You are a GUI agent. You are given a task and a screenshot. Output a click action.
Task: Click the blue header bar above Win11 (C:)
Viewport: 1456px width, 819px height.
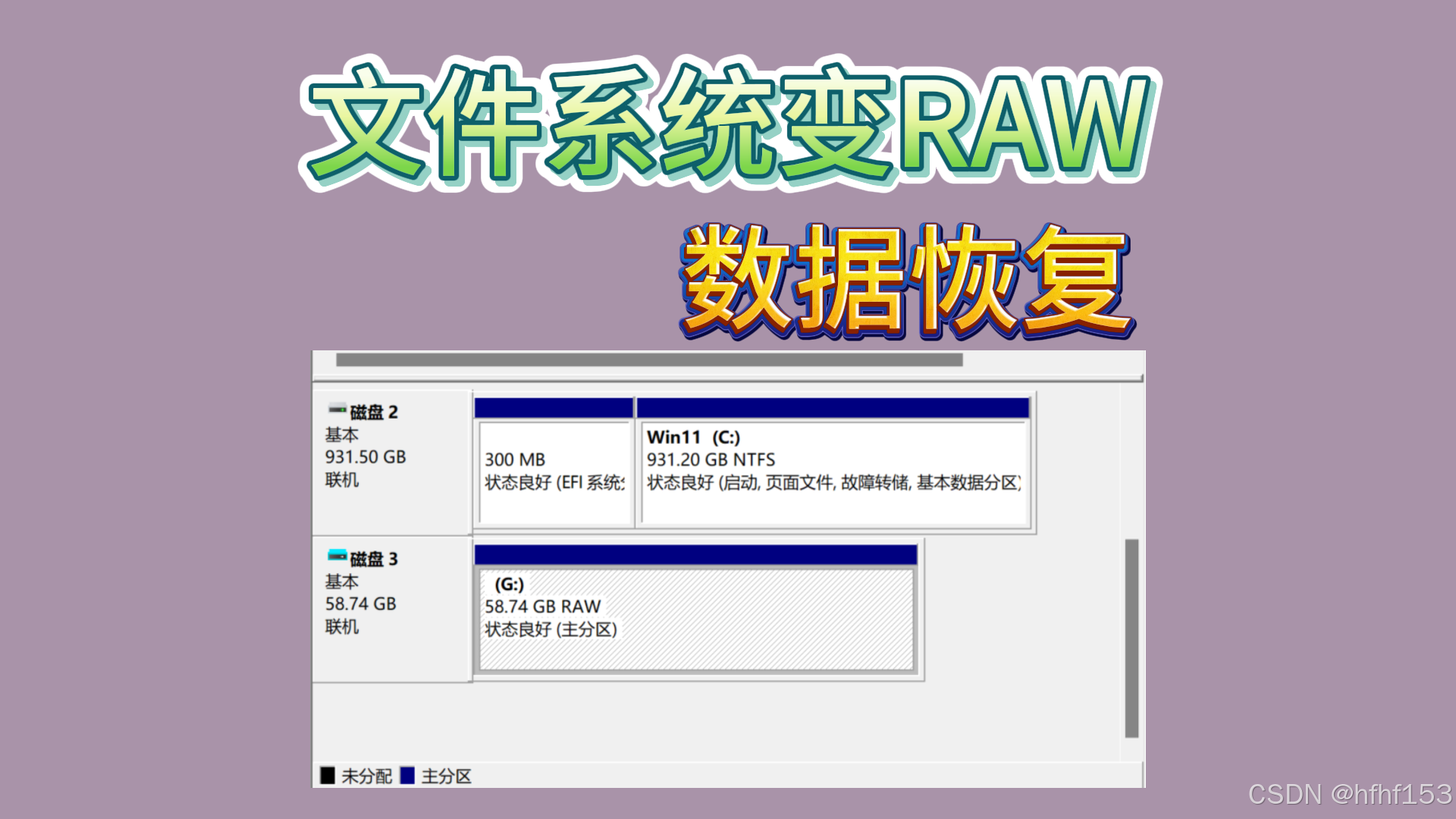tap(833, 408)
